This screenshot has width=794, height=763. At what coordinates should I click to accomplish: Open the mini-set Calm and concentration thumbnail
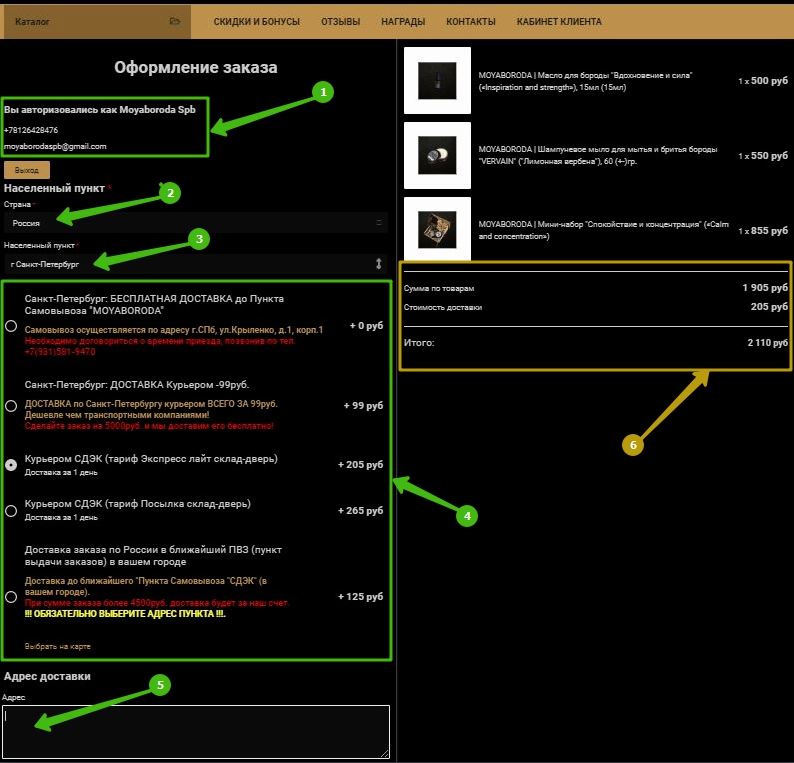(x=438, y=229)
